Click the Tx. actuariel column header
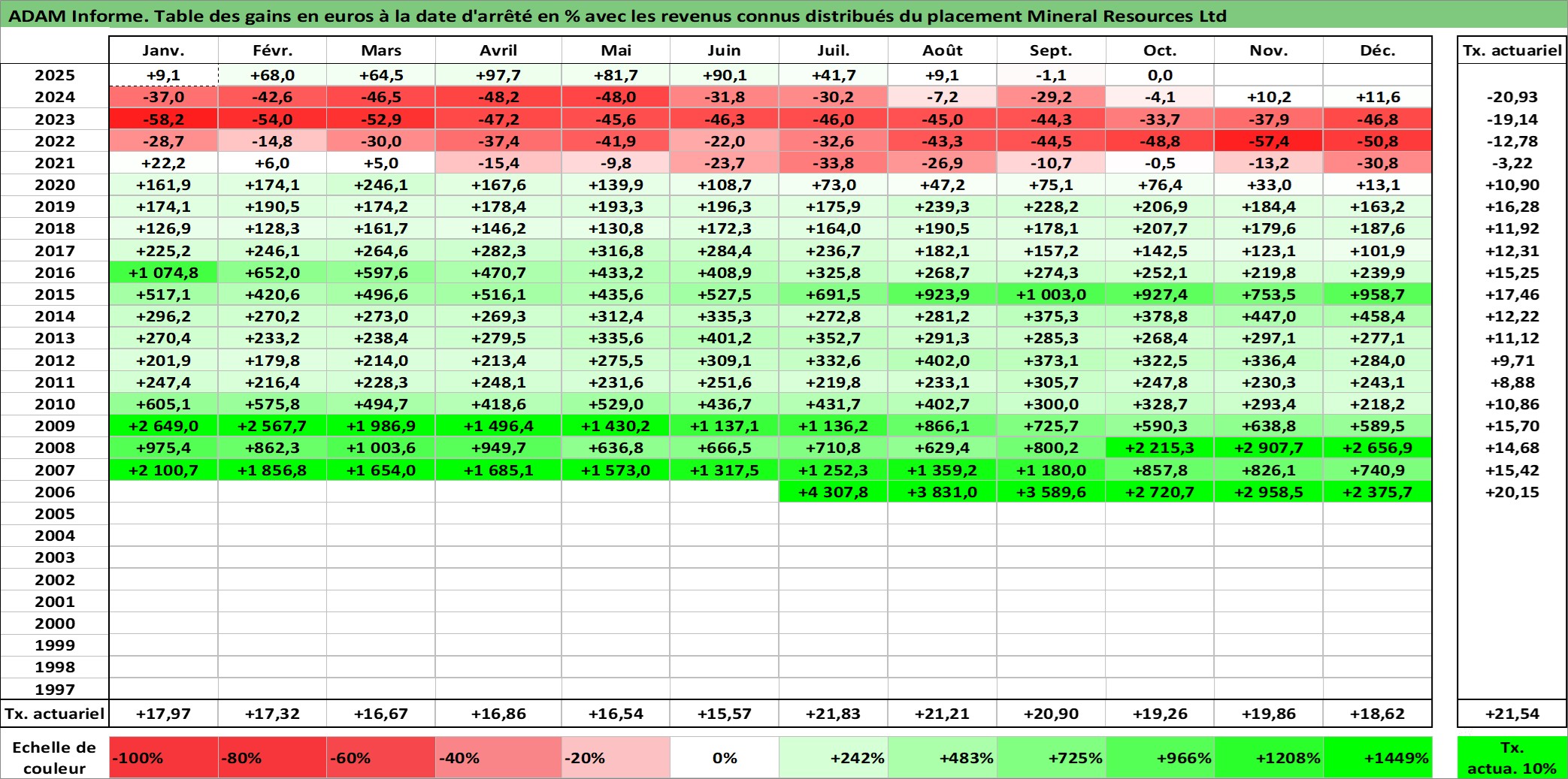This screenshot has width=1568, height=779. pos(1512,50)
